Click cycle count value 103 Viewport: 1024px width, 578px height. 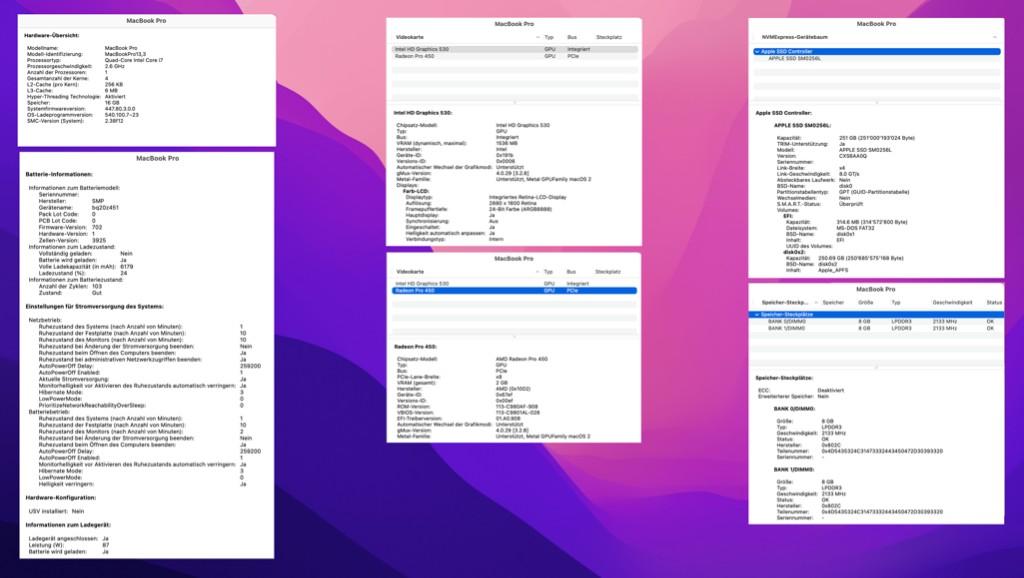point(97,286)
